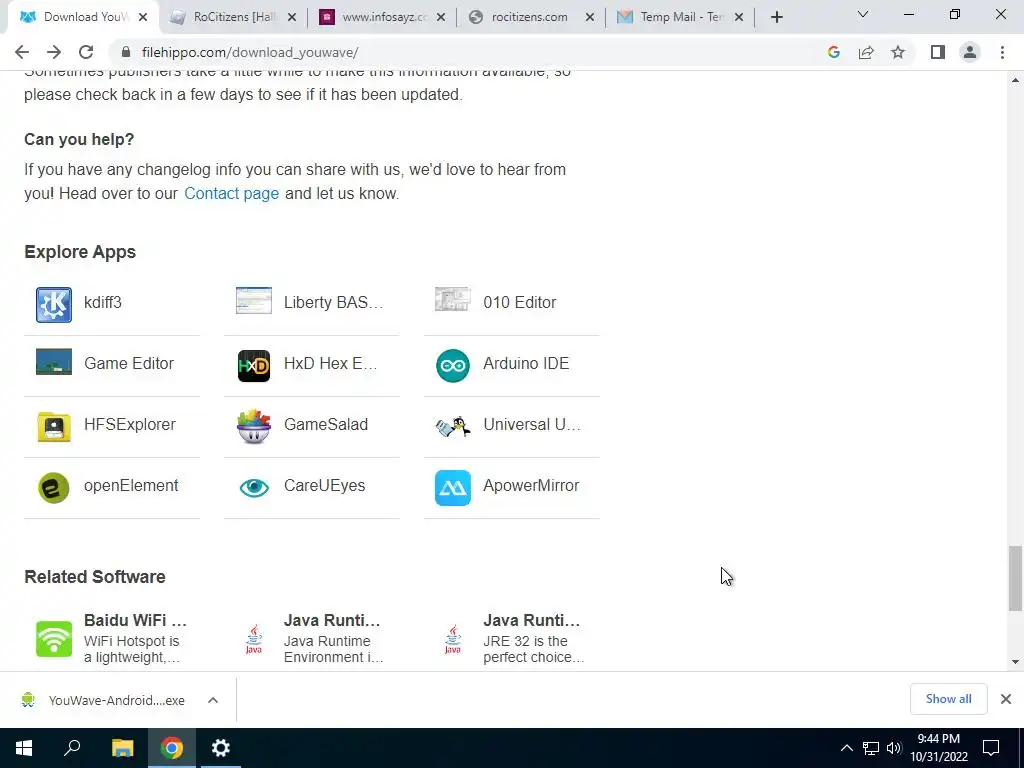The height and width of the screenshot is (768, 1024).
Task: Open the ApowerMirror text link
Action: click(531, 486)
